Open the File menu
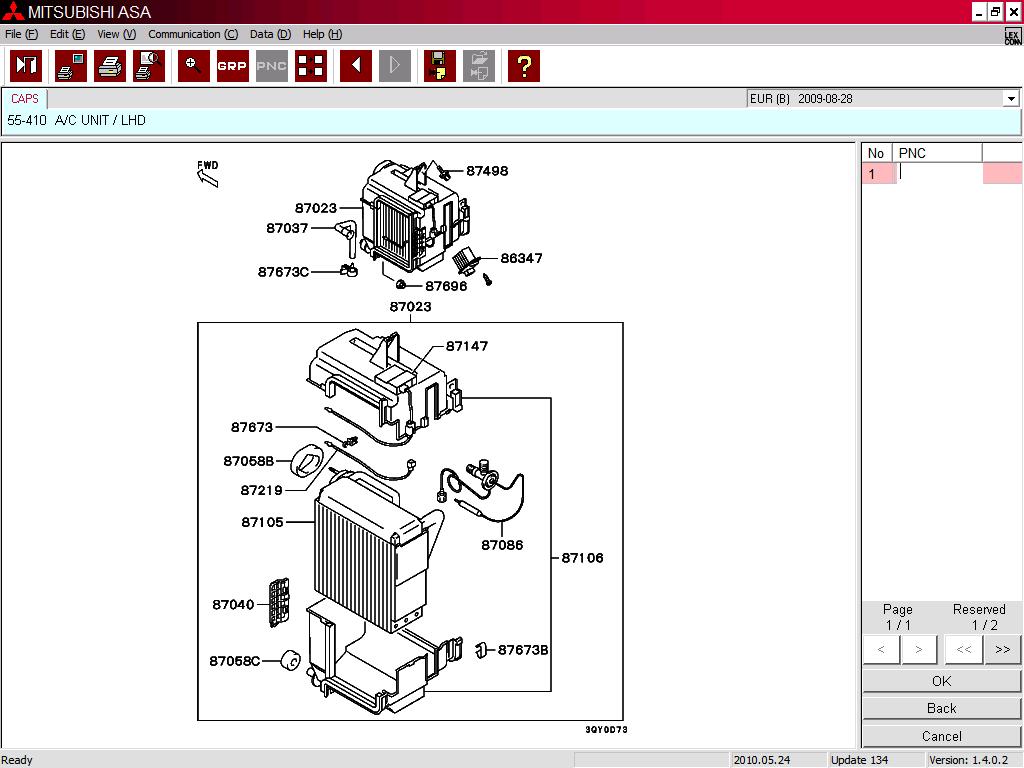This screenshot has height=768, width=1024. click(21, 34)
